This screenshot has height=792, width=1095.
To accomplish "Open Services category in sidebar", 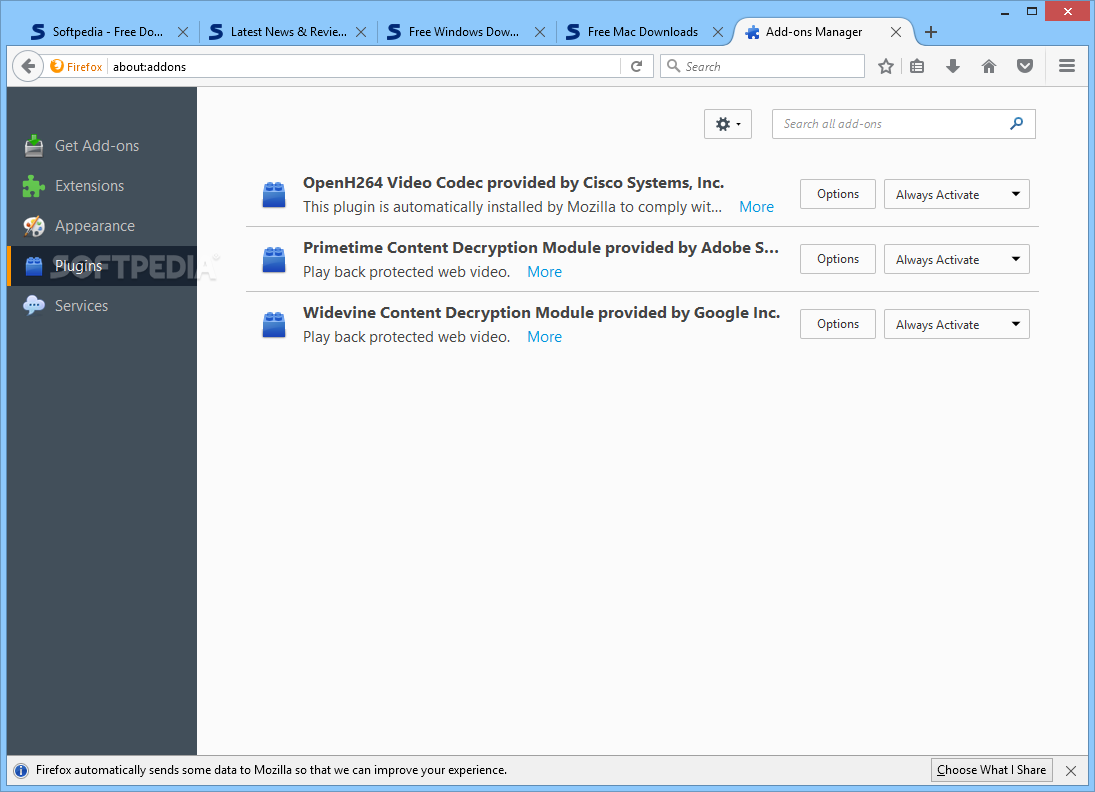I will [102, 306].
